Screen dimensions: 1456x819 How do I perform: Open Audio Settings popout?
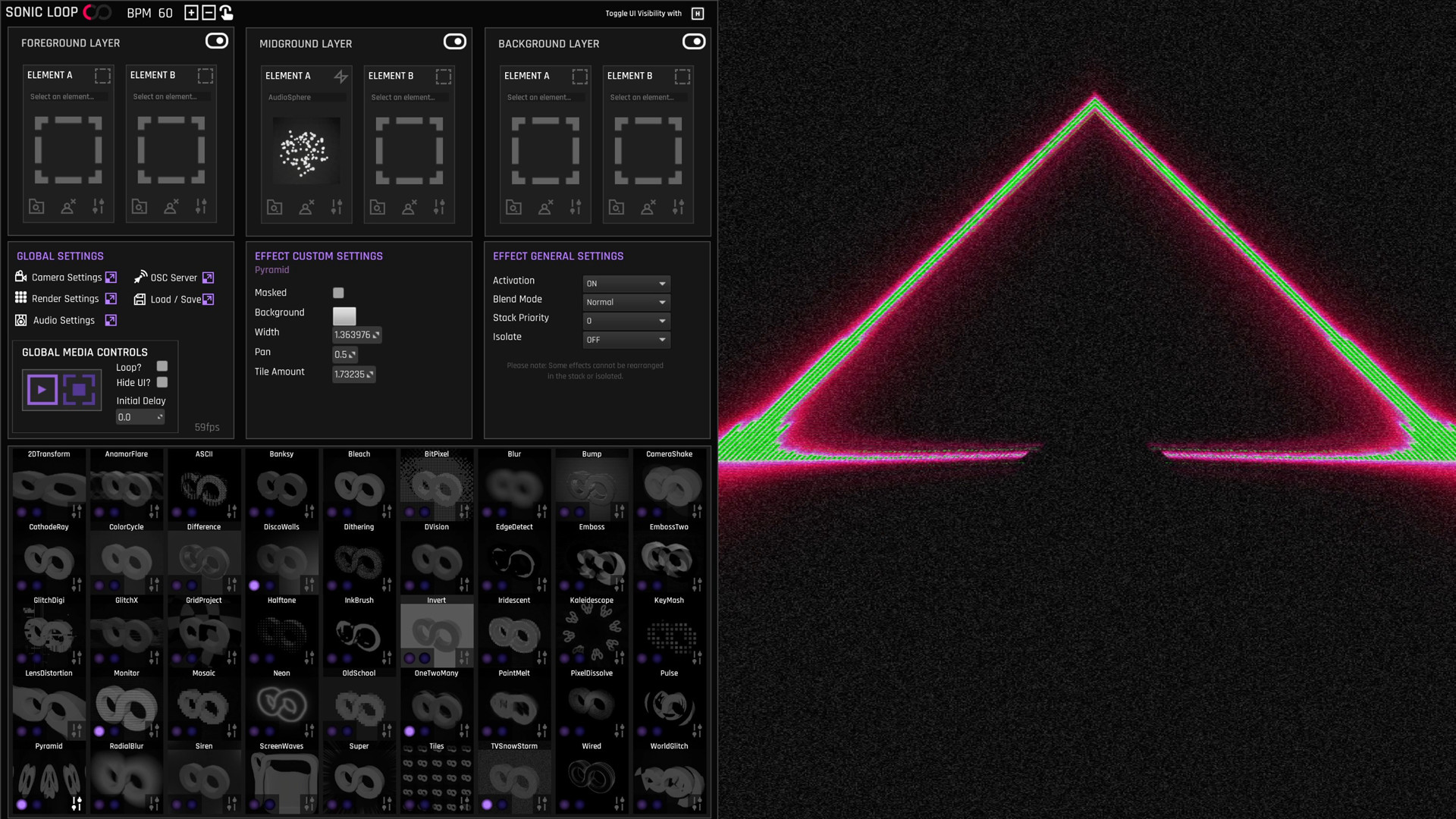(x=111, y=320)
